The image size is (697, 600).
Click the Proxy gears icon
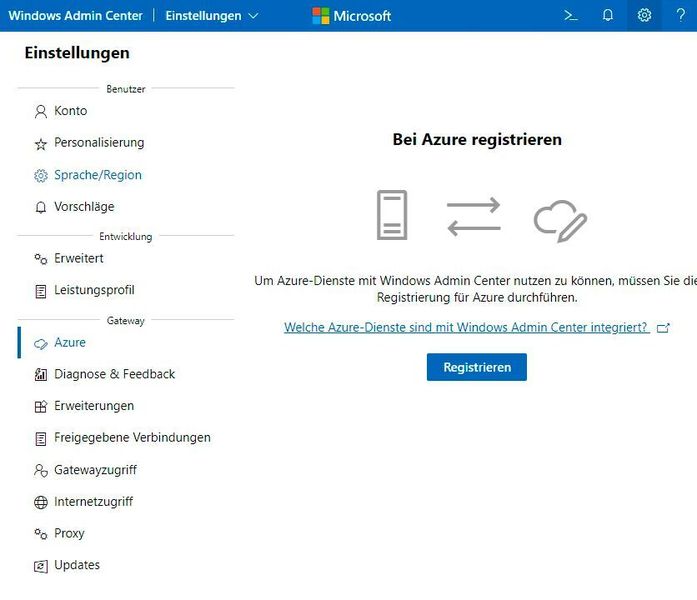coord(40,533)
